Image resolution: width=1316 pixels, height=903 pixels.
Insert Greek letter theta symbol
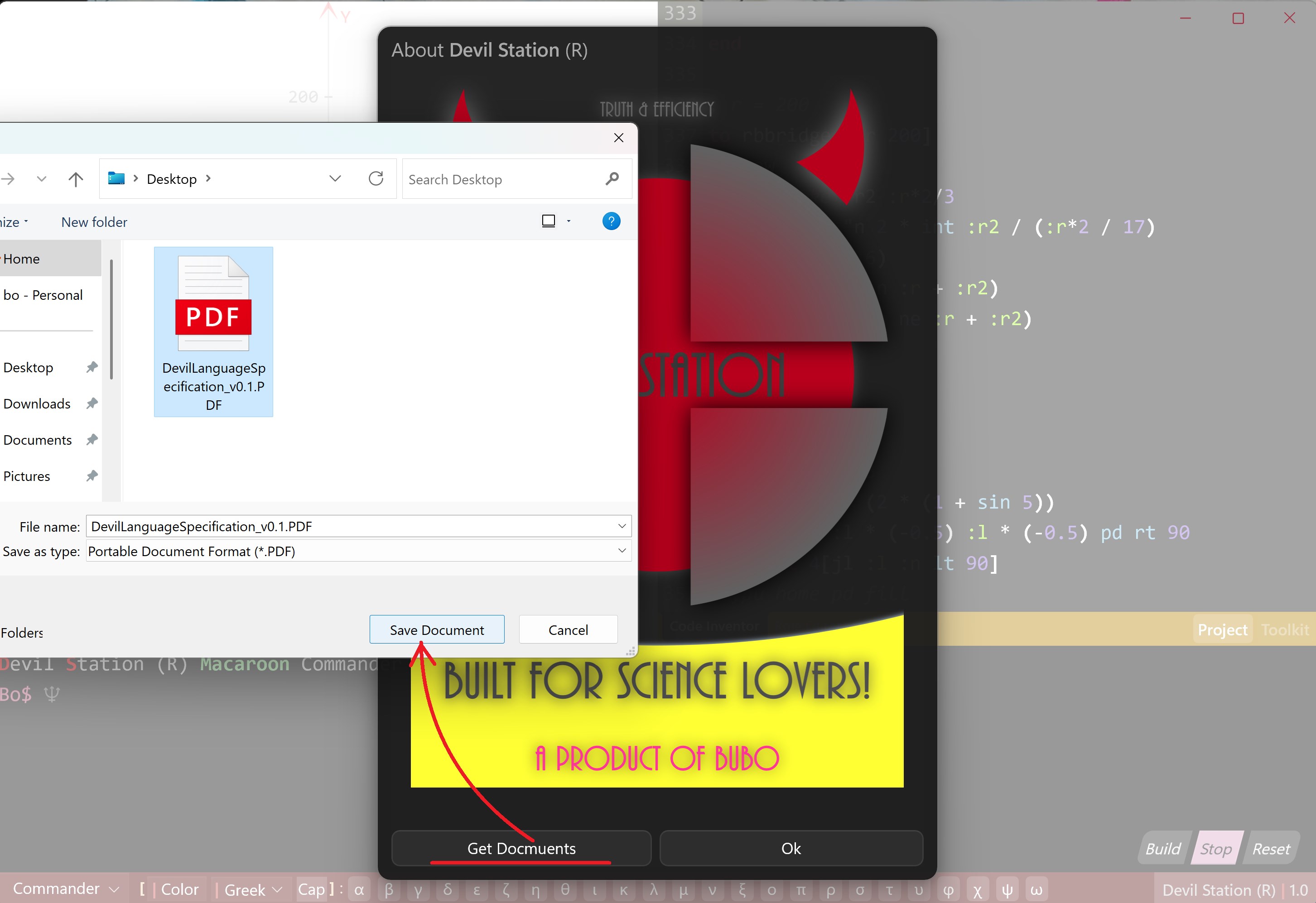point(564,889)
